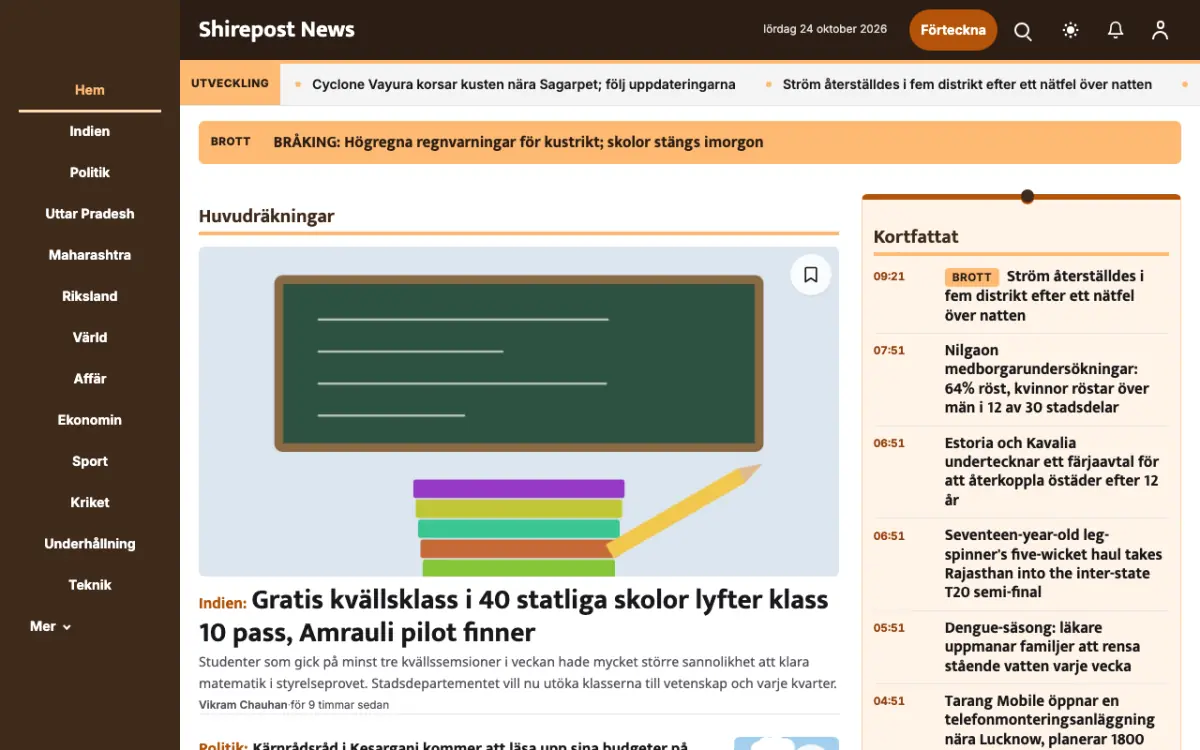The height and width of the screenshot is (750, 1200).
Task: Click the Kortfattat panel heading
Action: 916,237
